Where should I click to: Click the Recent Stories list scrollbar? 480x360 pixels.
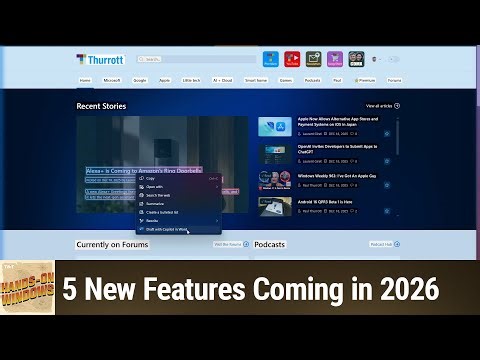397,137
